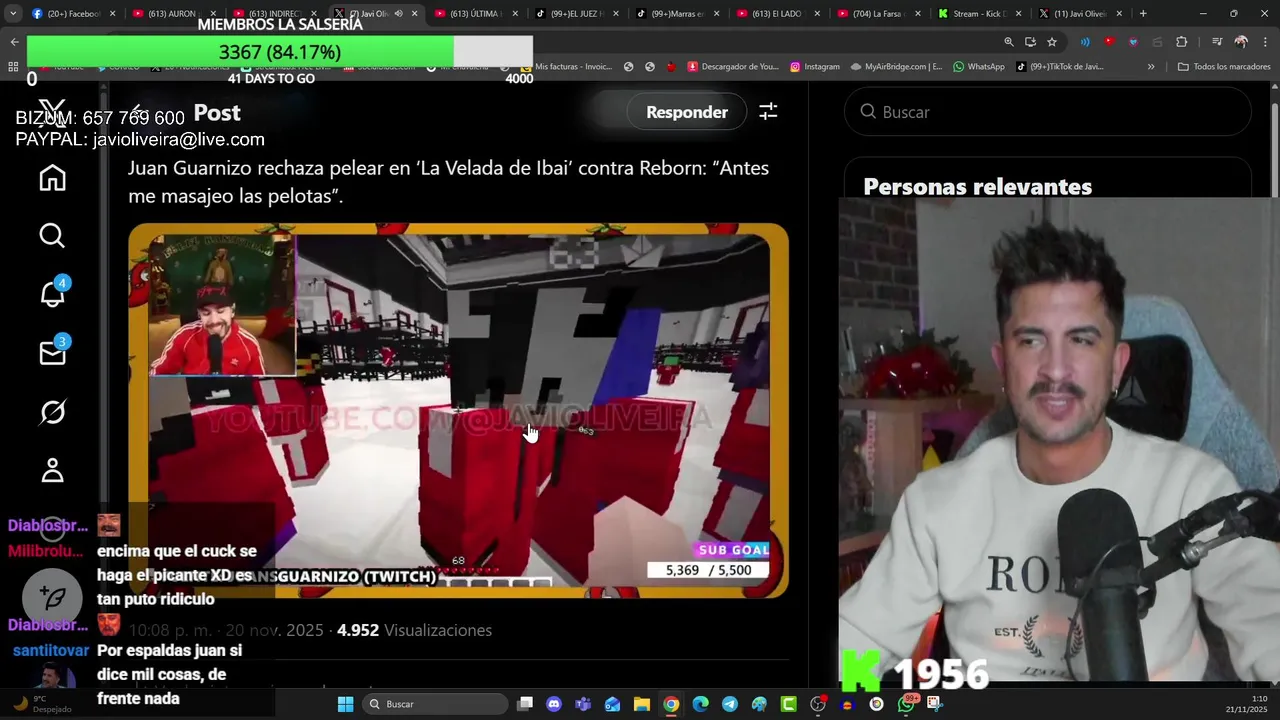Open Todos los marcadores folder

point(1224,67)
